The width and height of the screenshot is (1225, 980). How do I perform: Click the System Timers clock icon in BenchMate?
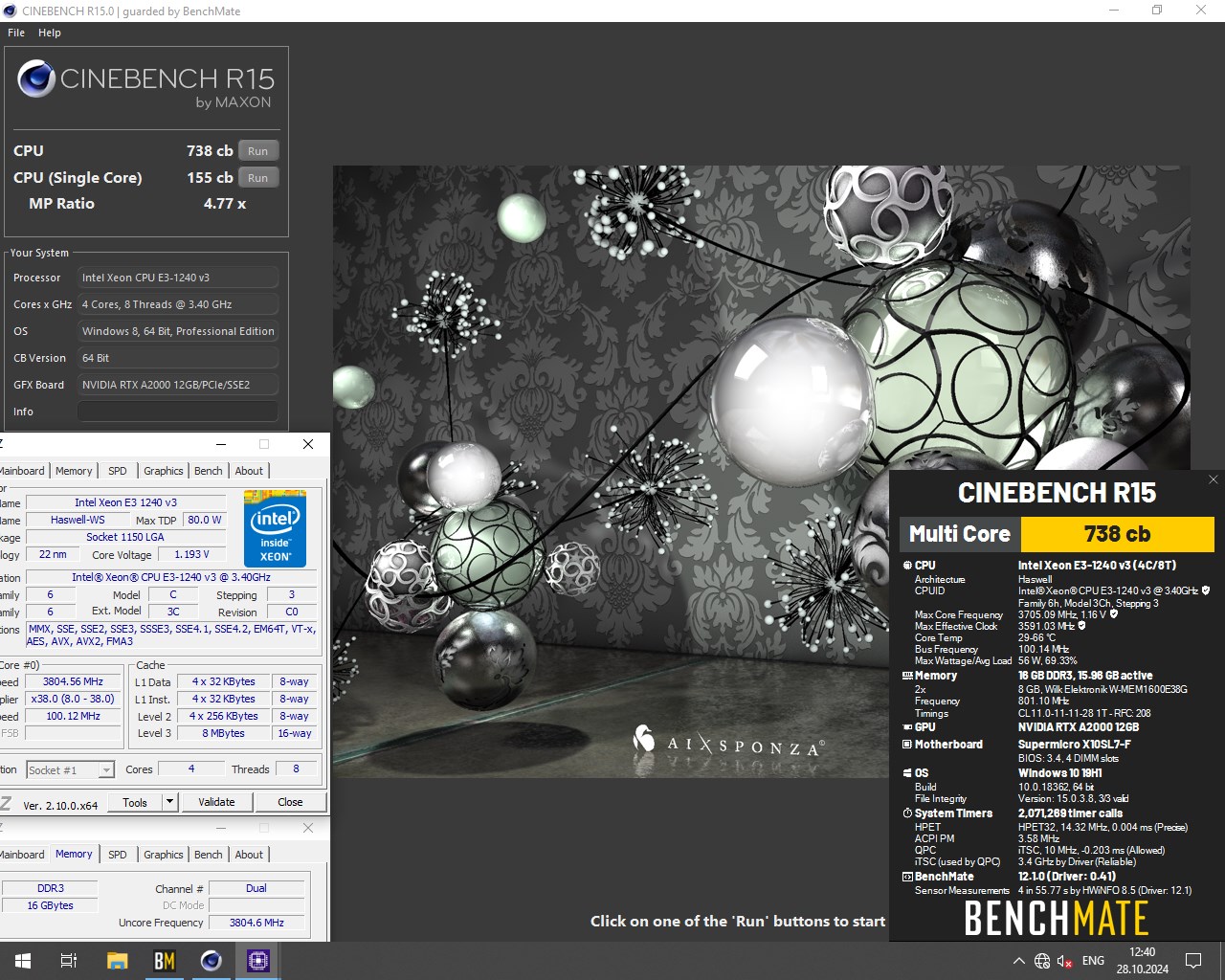907,813
